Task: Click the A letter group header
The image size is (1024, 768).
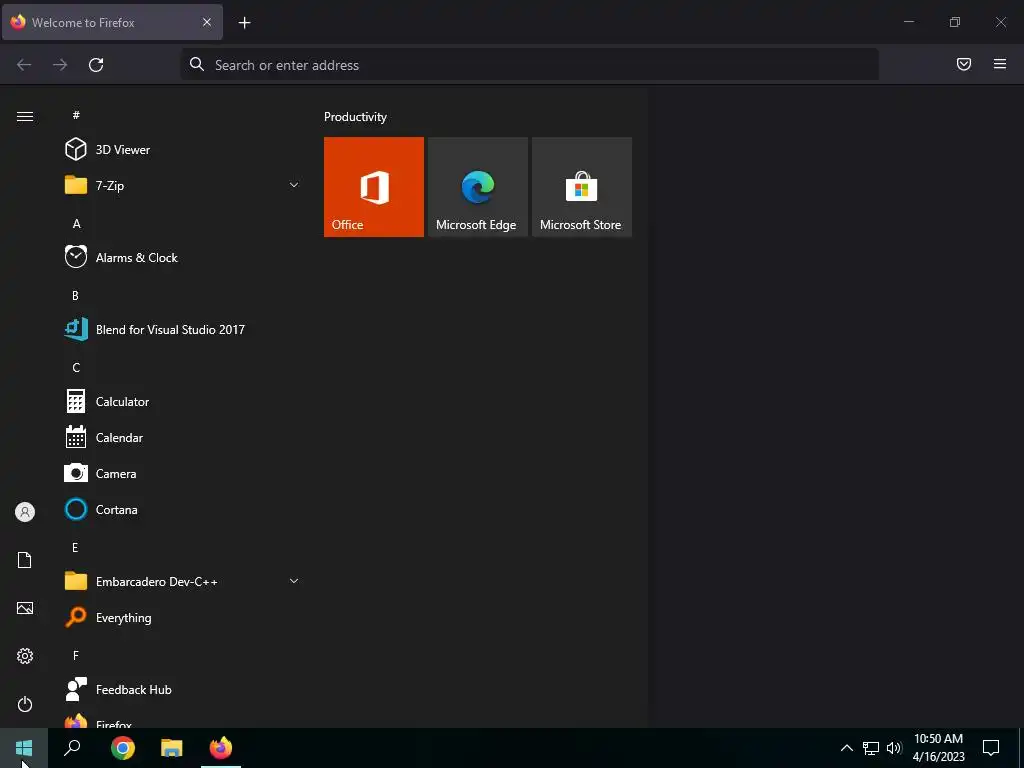Action: click(x=76, y=223)
